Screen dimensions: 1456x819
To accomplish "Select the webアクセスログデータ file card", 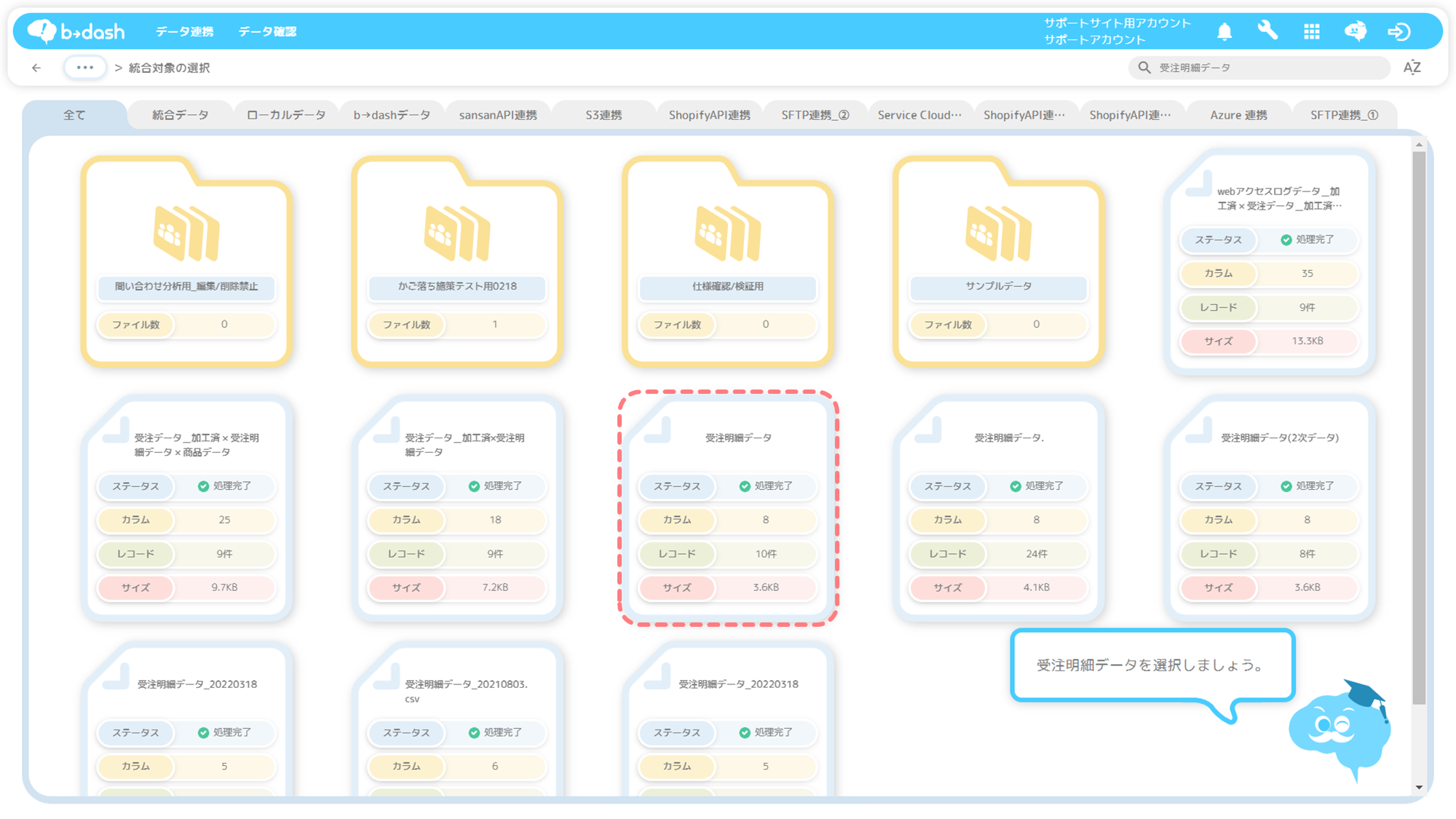I will (1270, 262).
